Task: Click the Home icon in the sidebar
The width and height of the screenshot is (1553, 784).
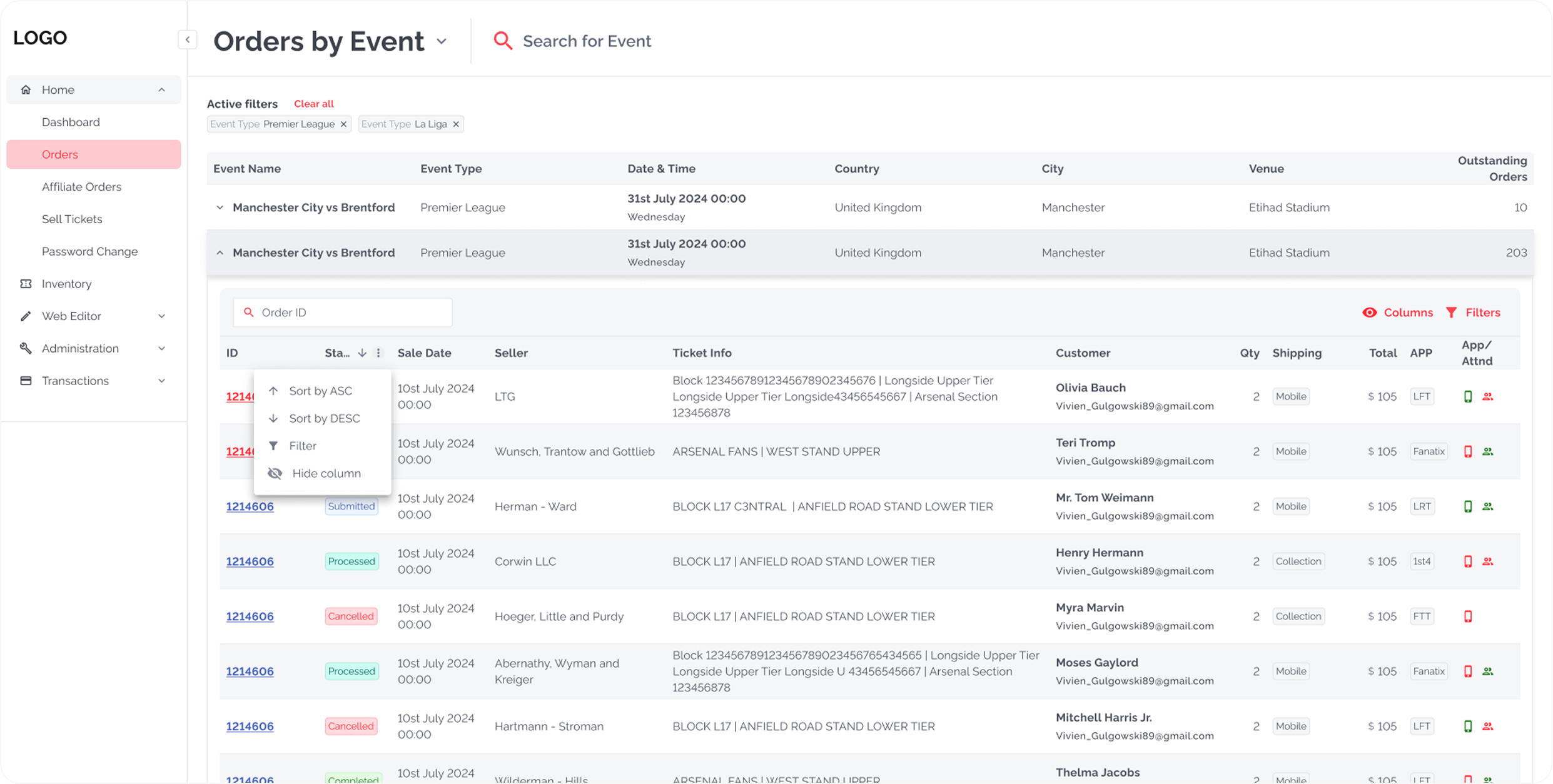Action: click(26, 89)
